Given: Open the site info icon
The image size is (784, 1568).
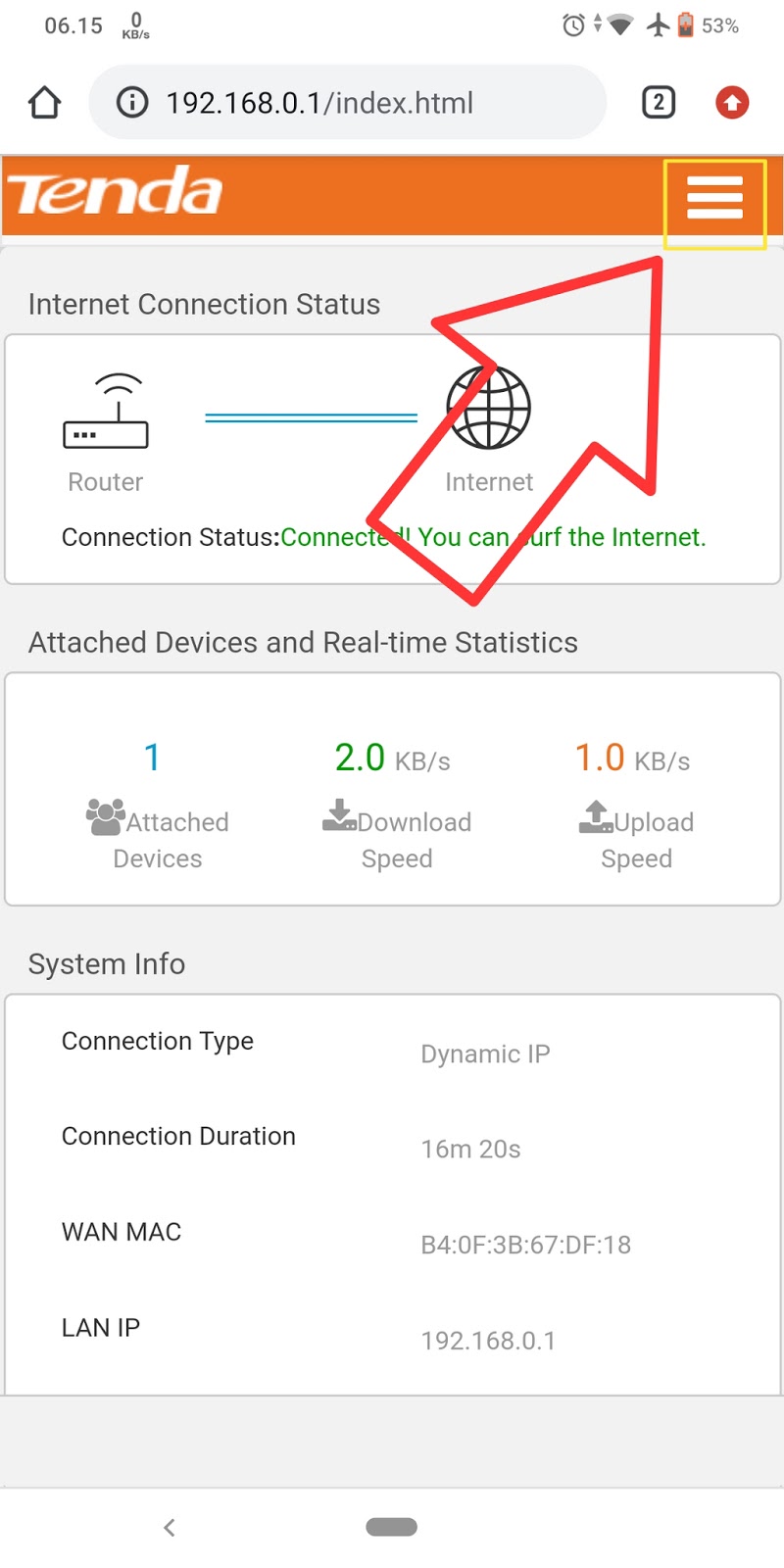Looking at the screenshot, I should point(132,103).
